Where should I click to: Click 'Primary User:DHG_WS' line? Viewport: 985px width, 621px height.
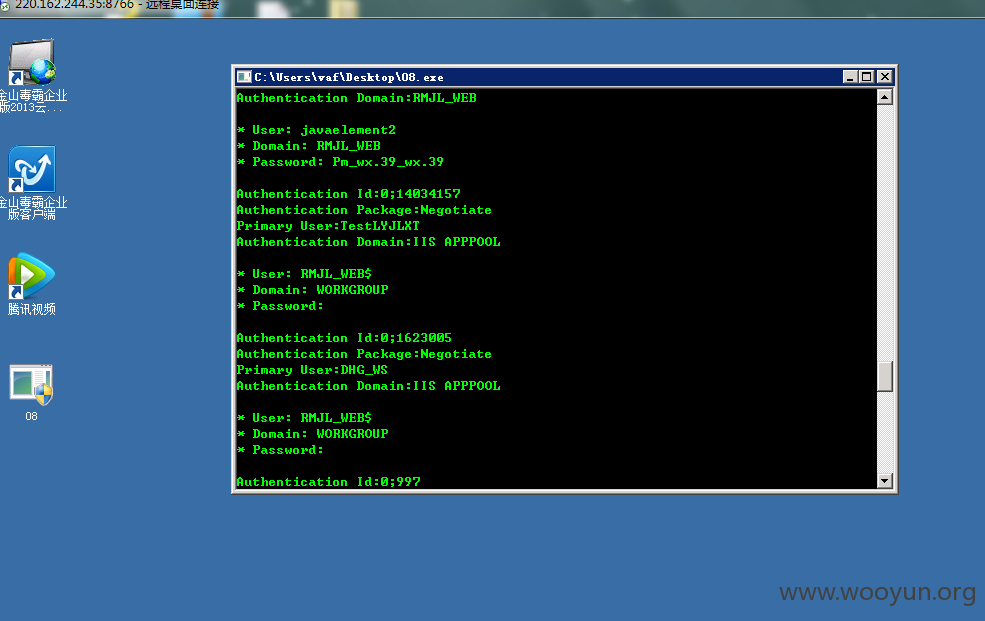[x=312, y=370]
